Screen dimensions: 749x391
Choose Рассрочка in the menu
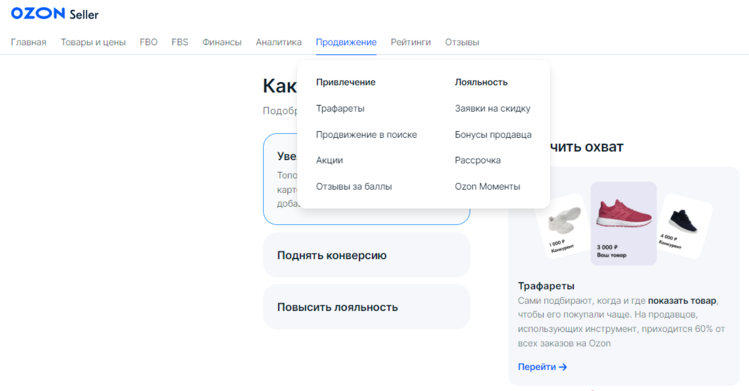(478, 160)
